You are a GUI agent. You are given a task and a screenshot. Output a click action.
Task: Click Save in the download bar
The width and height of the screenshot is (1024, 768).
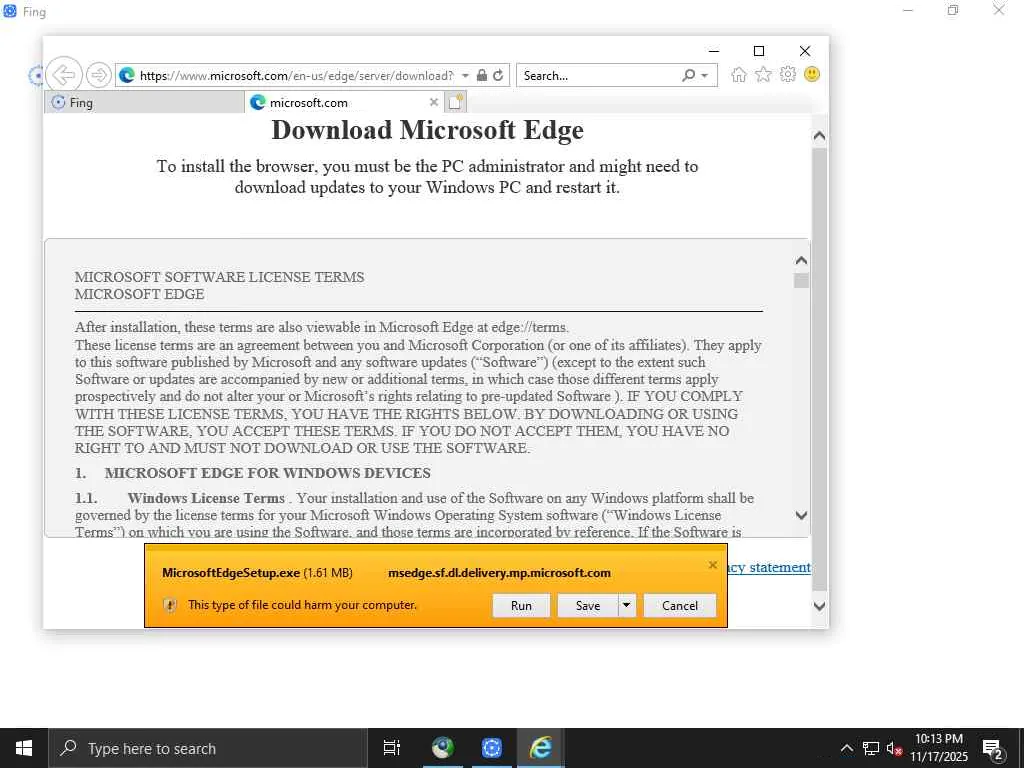click(588, 605)
